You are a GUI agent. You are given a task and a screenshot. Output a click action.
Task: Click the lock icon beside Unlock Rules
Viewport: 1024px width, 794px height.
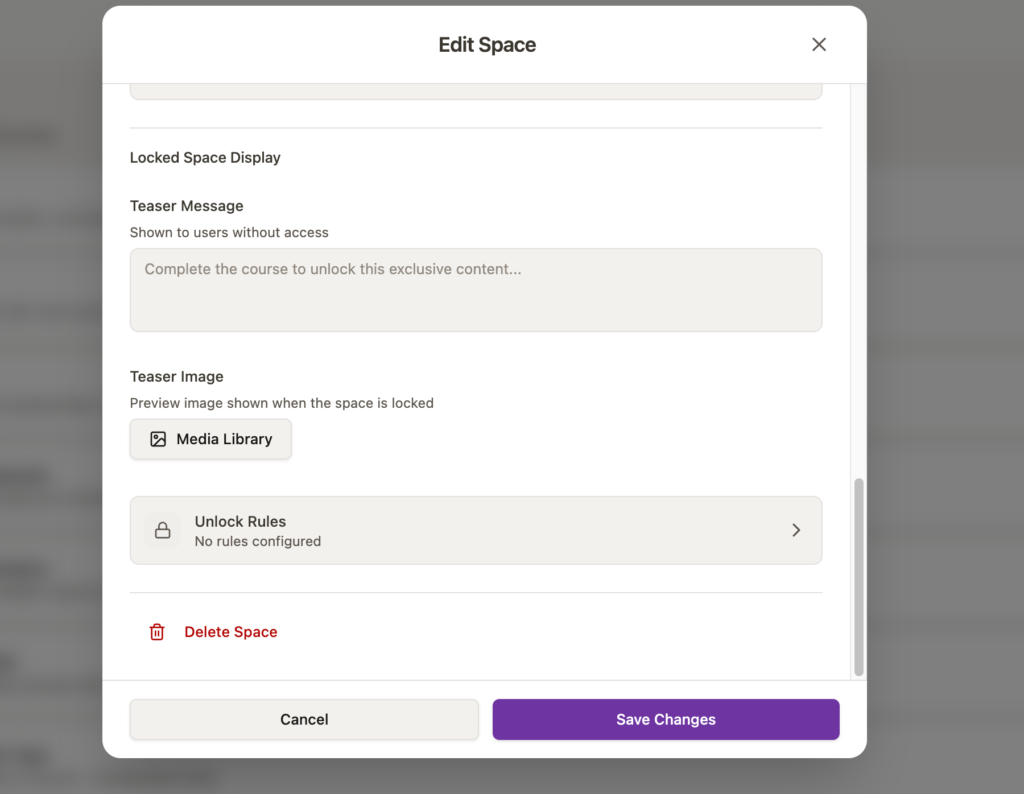point(162,531)
